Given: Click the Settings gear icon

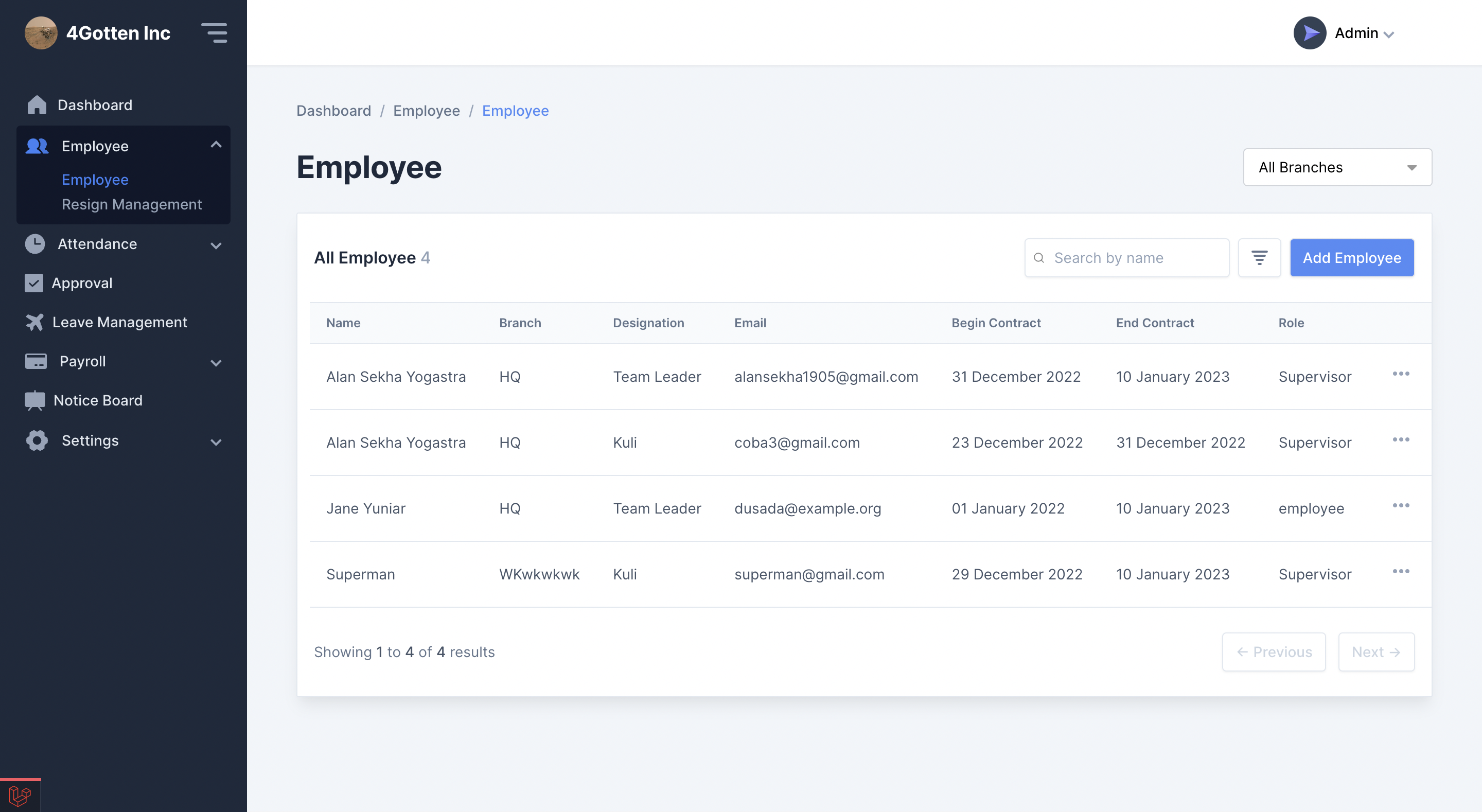Looking at the screenshot, I should click(37, 440).
